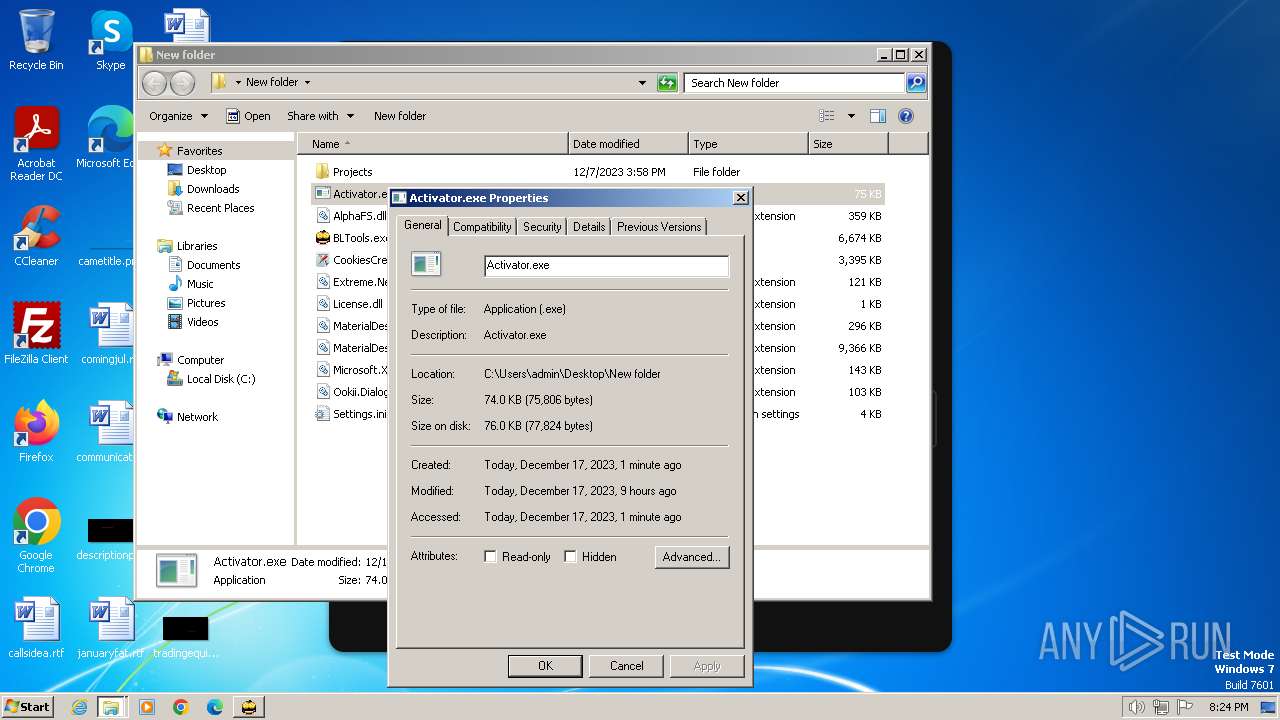Expand the address bar history dropdown arrow

pos(642,83)
